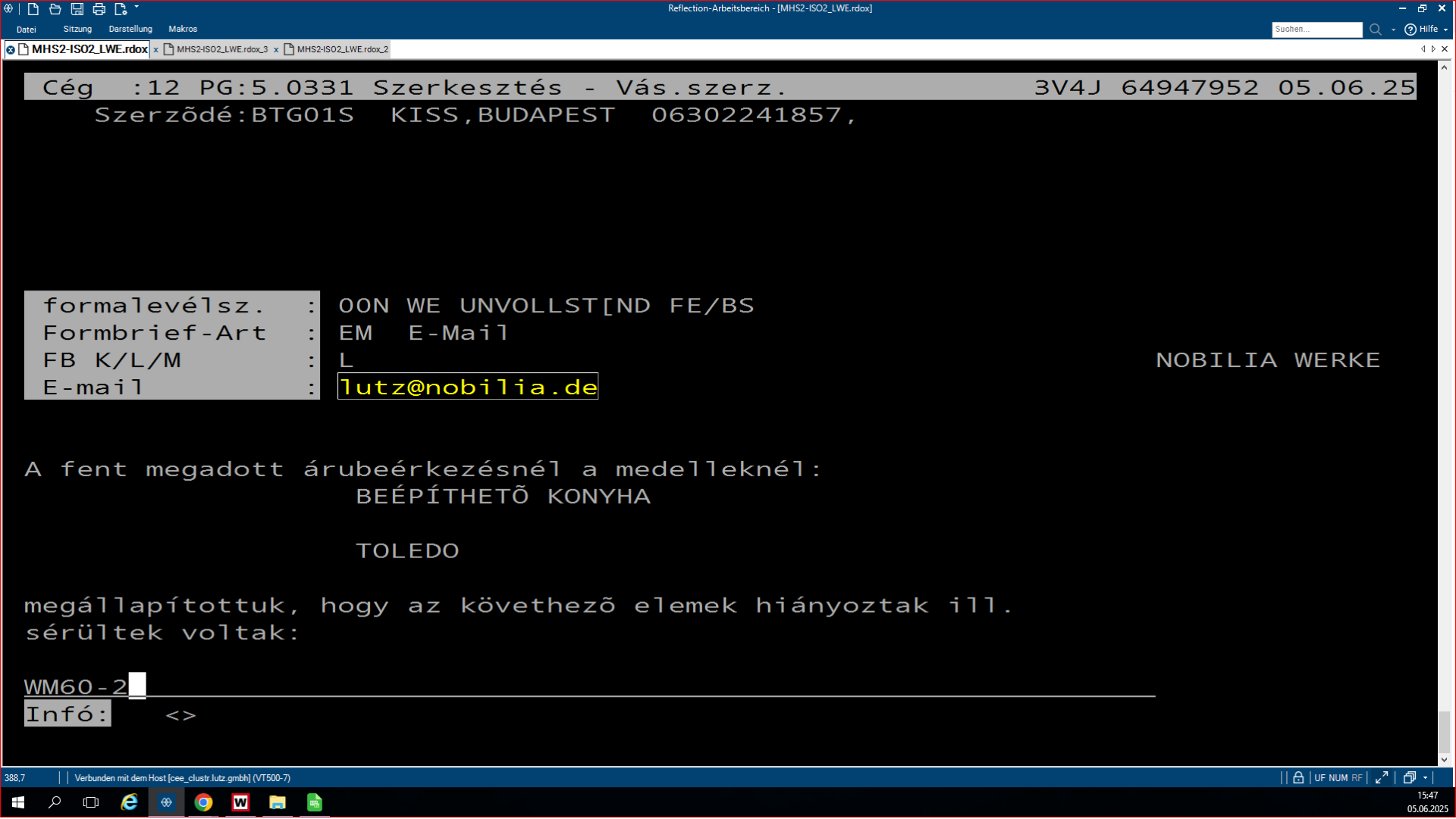1456x819 pixels.
Task: Toggle the NUM indicator in the status bar
Action: [1338, 778]
